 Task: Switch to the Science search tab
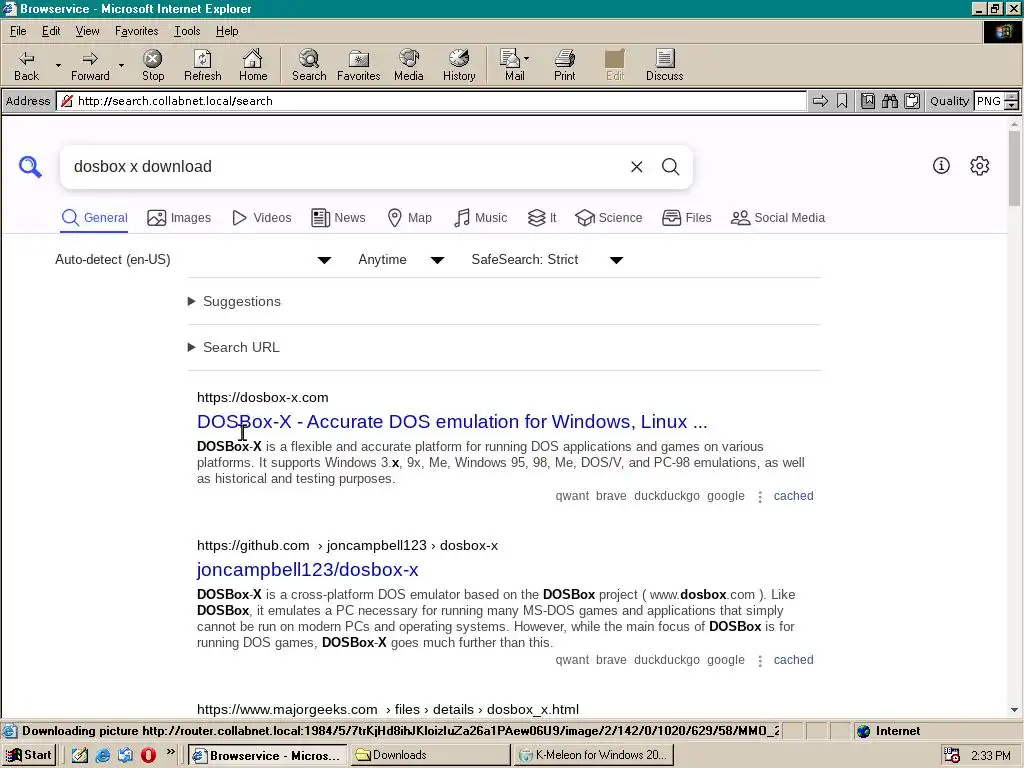[x=609, y=217]
